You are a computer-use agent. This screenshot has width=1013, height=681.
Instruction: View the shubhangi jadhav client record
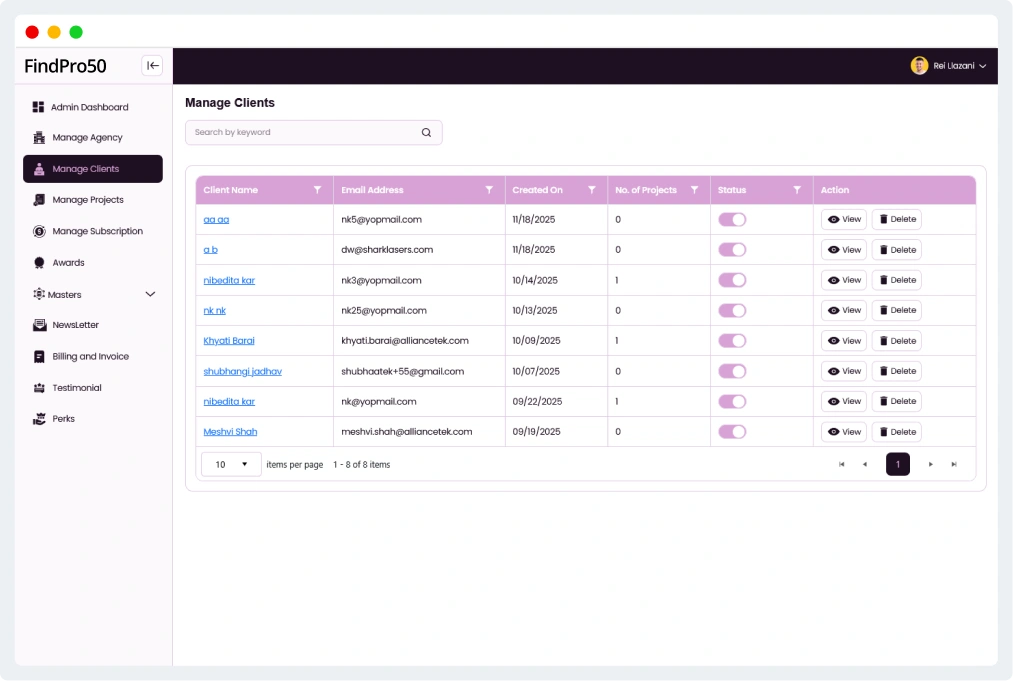(x=844, y=371)
